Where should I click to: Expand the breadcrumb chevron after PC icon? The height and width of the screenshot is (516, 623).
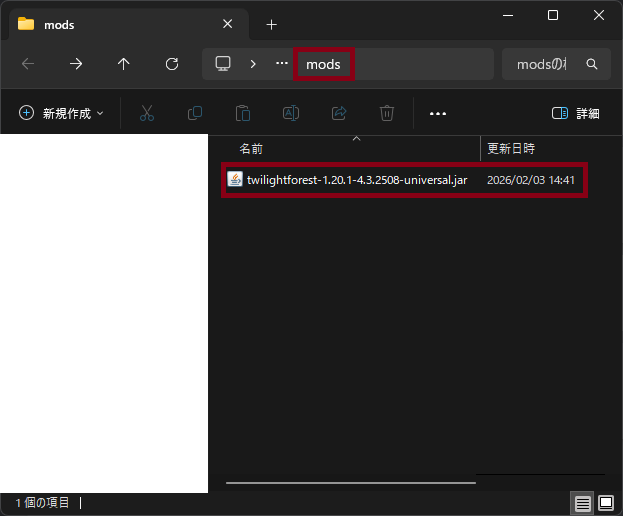[253, 64]
